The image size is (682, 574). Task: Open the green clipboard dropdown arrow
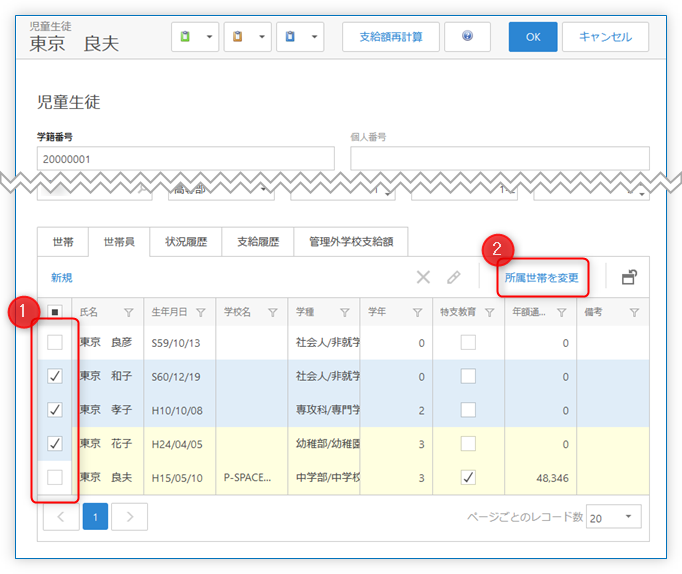[209, 37]
